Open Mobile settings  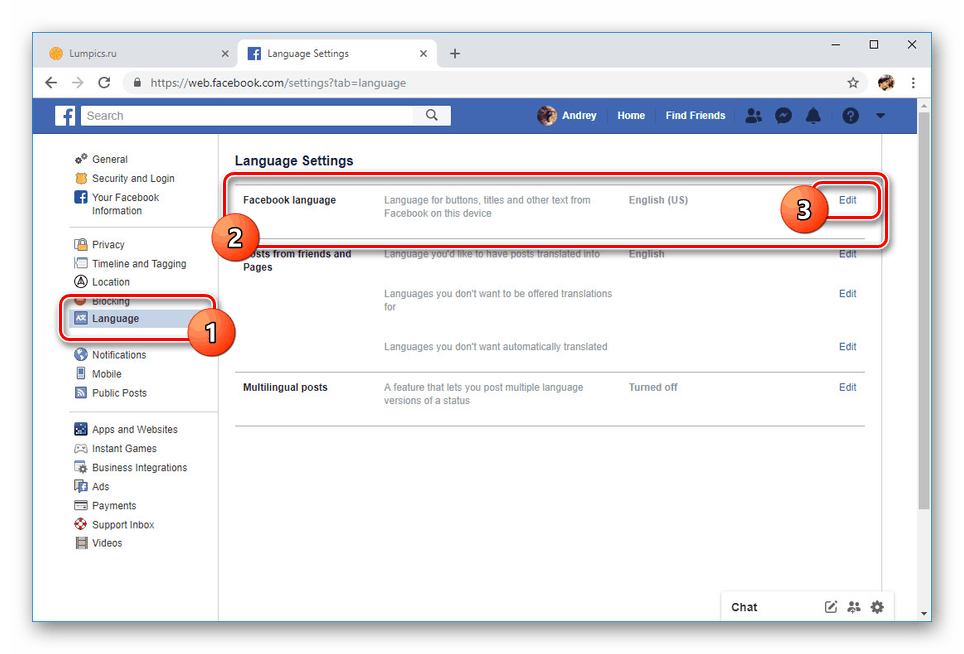[x=106, y=374]
